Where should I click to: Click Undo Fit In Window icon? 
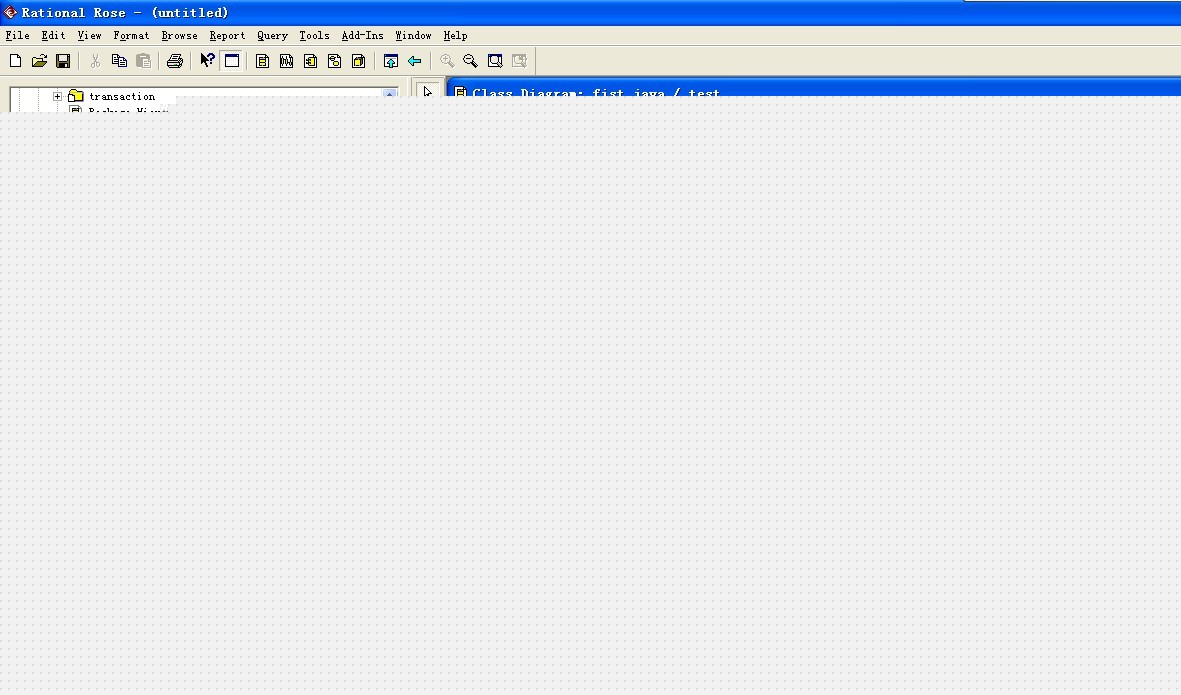coord(519,61)
